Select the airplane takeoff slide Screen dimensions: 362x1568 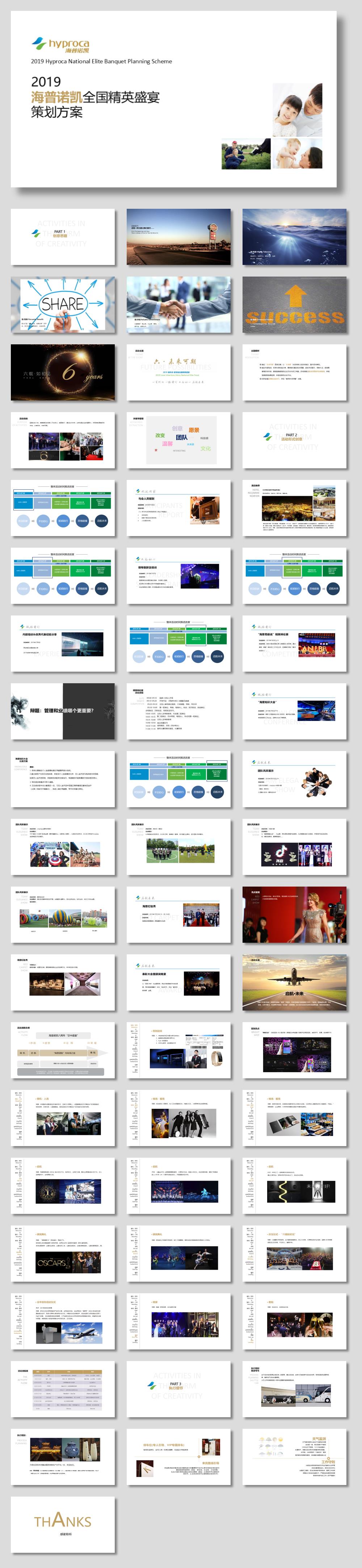(294, 982)
